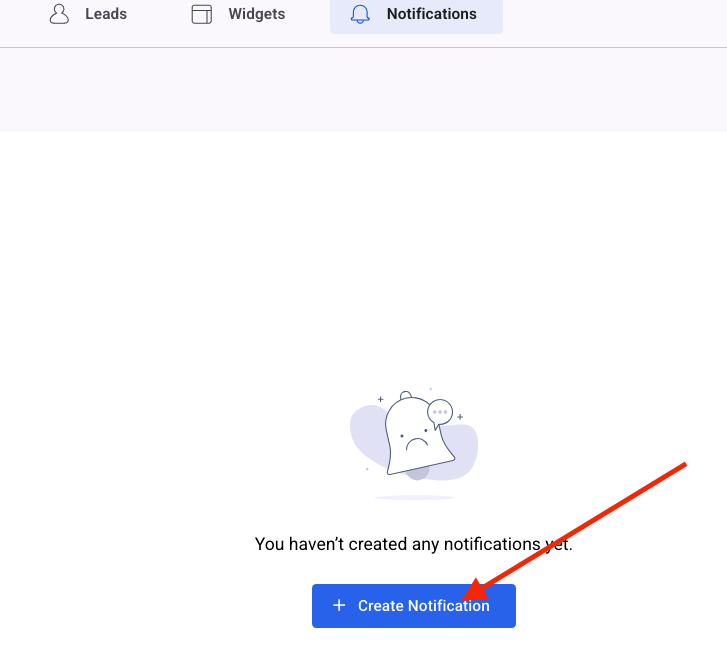Select the Notifications tab label
The height and width of the screenshot is (667, 727).
click(x=431, y=15)
